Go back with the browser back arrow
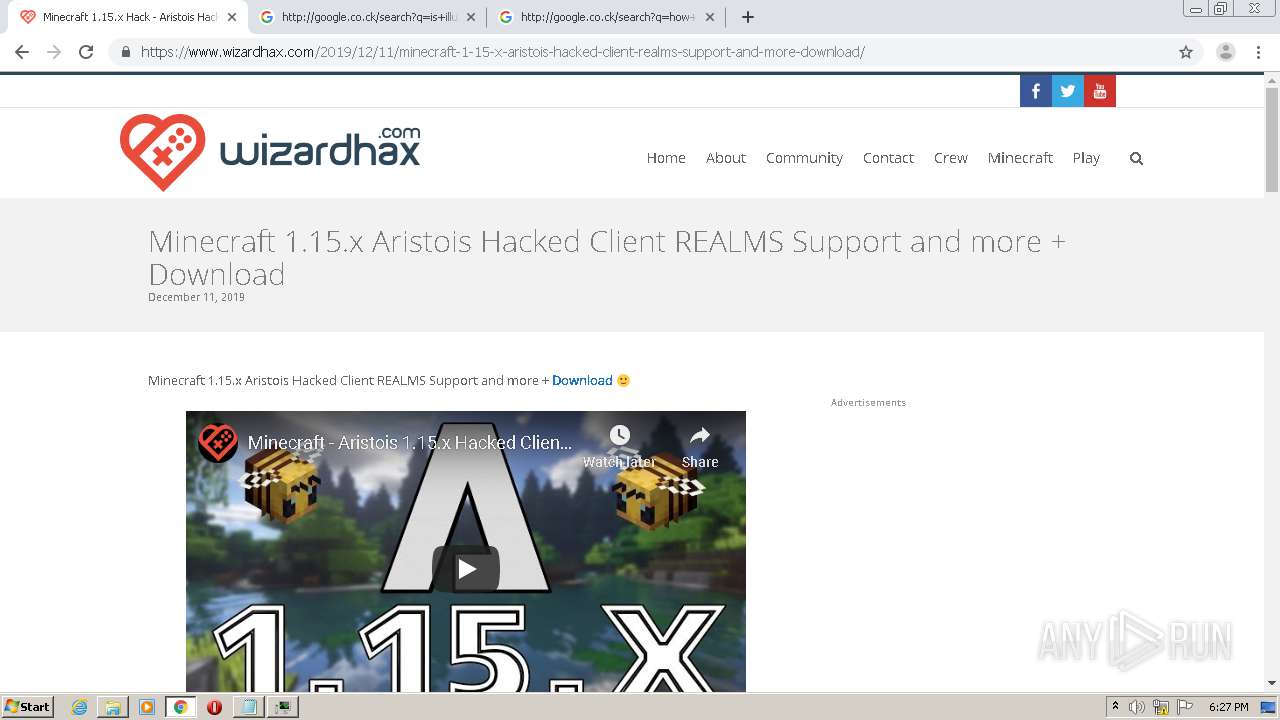Viewport: 1280px width, 720px height. pyautogui.click(x=22, y=52)
